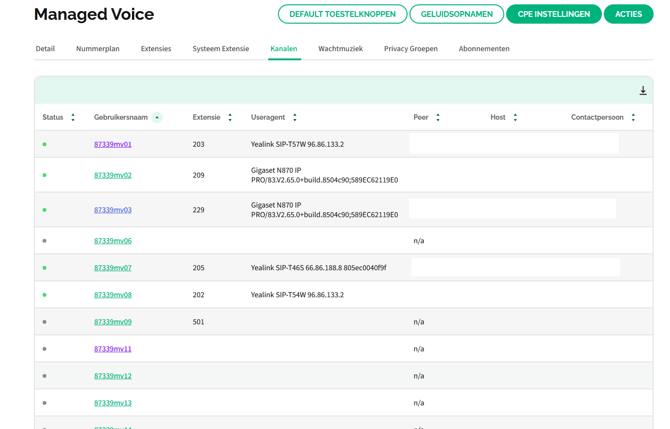Sort by Gebruikersnaam ascending arrow icon

(157, 118)
